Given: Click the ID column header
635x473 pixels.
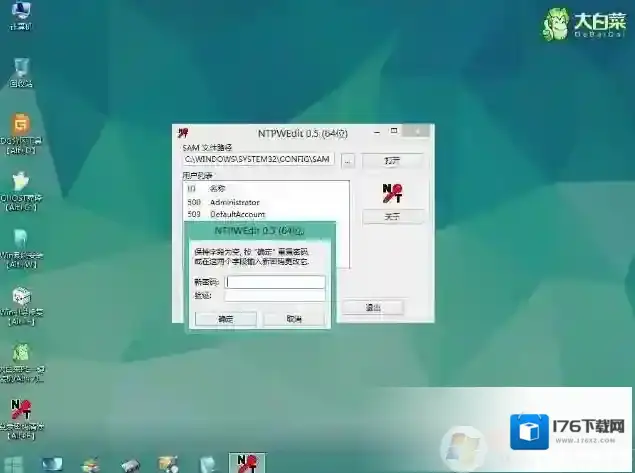Looking at the screenshot, I should [192, 188].
